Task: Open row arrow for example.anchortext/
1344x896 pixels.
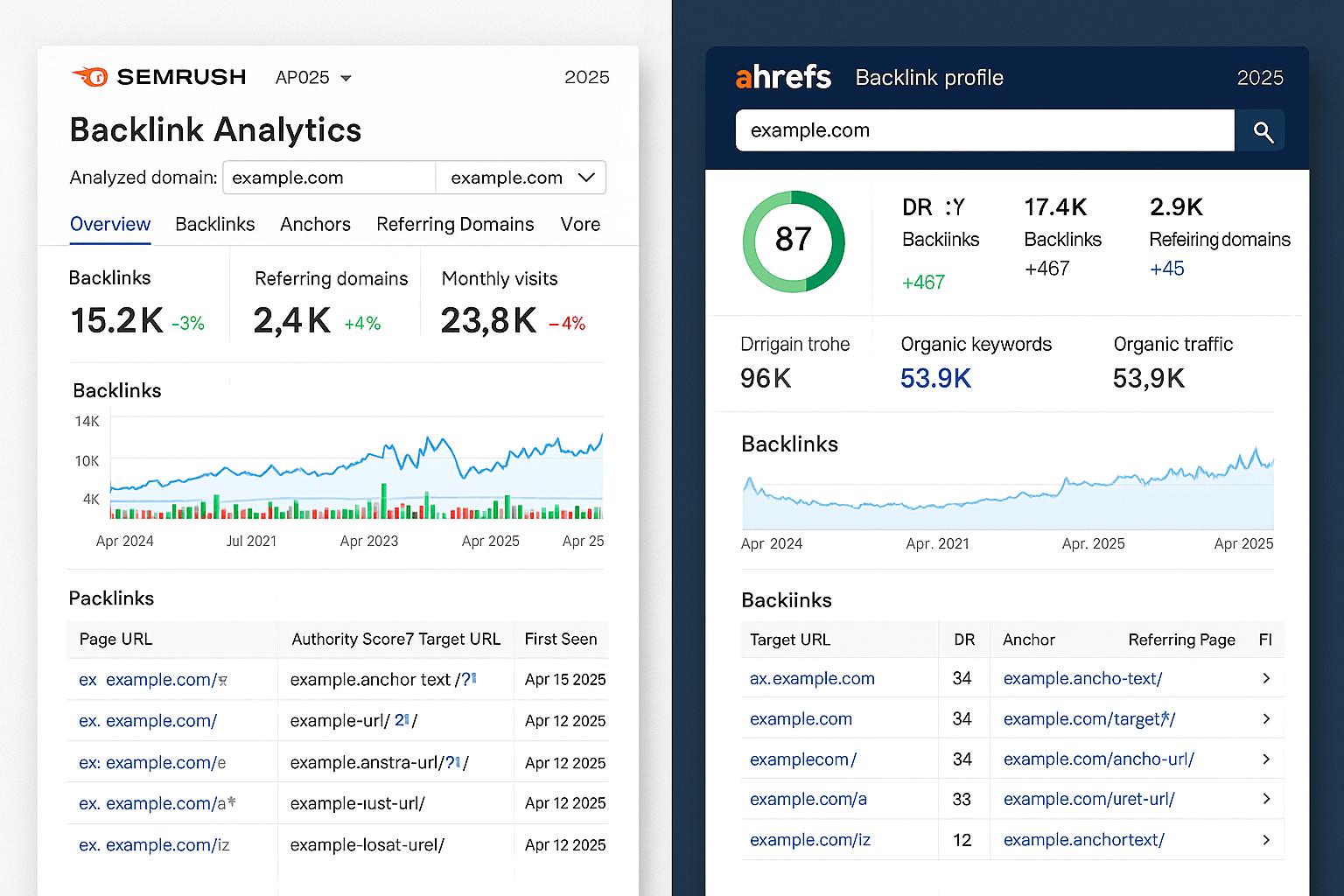Action: pyautogui.click(x=1266, y=839)
